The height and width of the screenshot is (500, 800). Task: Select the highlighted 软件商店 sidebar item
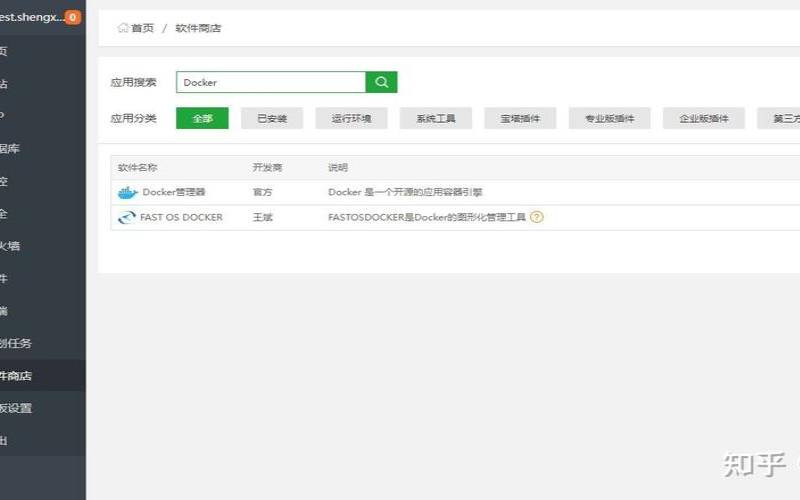tap(20, 376)
